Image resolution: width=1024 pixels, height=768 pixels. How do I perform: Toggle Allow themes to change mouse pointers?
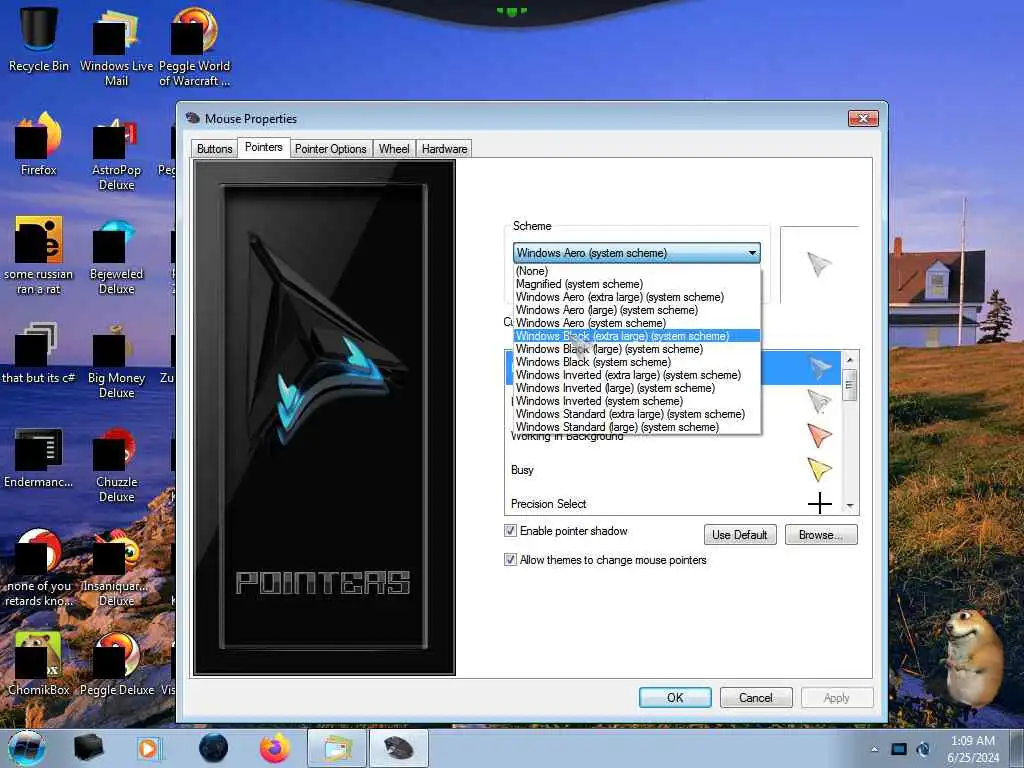[511, 560]
